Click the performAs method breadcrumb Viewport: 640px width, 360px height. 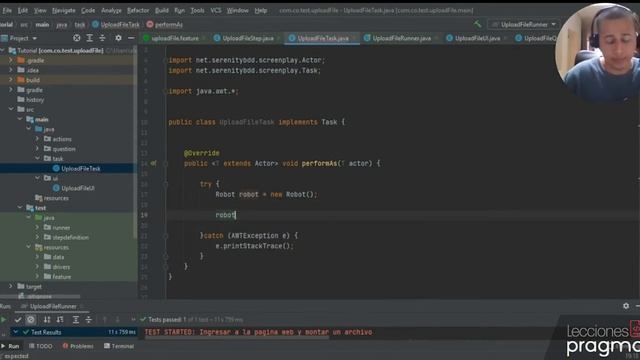click(x=164, y=24)
